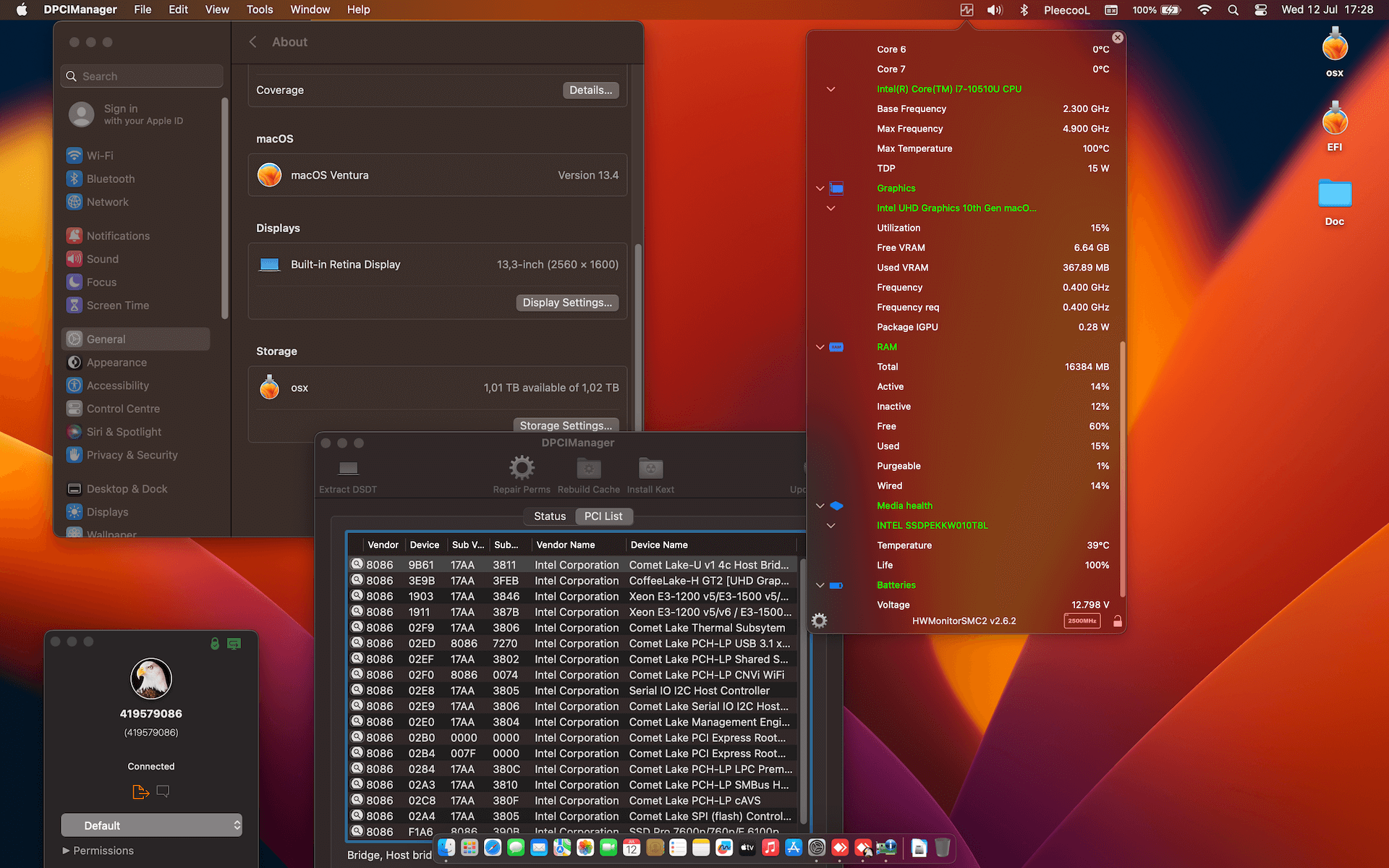This screenshot has height=868, width=1389.
Task: Collapse the RAM section chevron
Action: [820, 347]
